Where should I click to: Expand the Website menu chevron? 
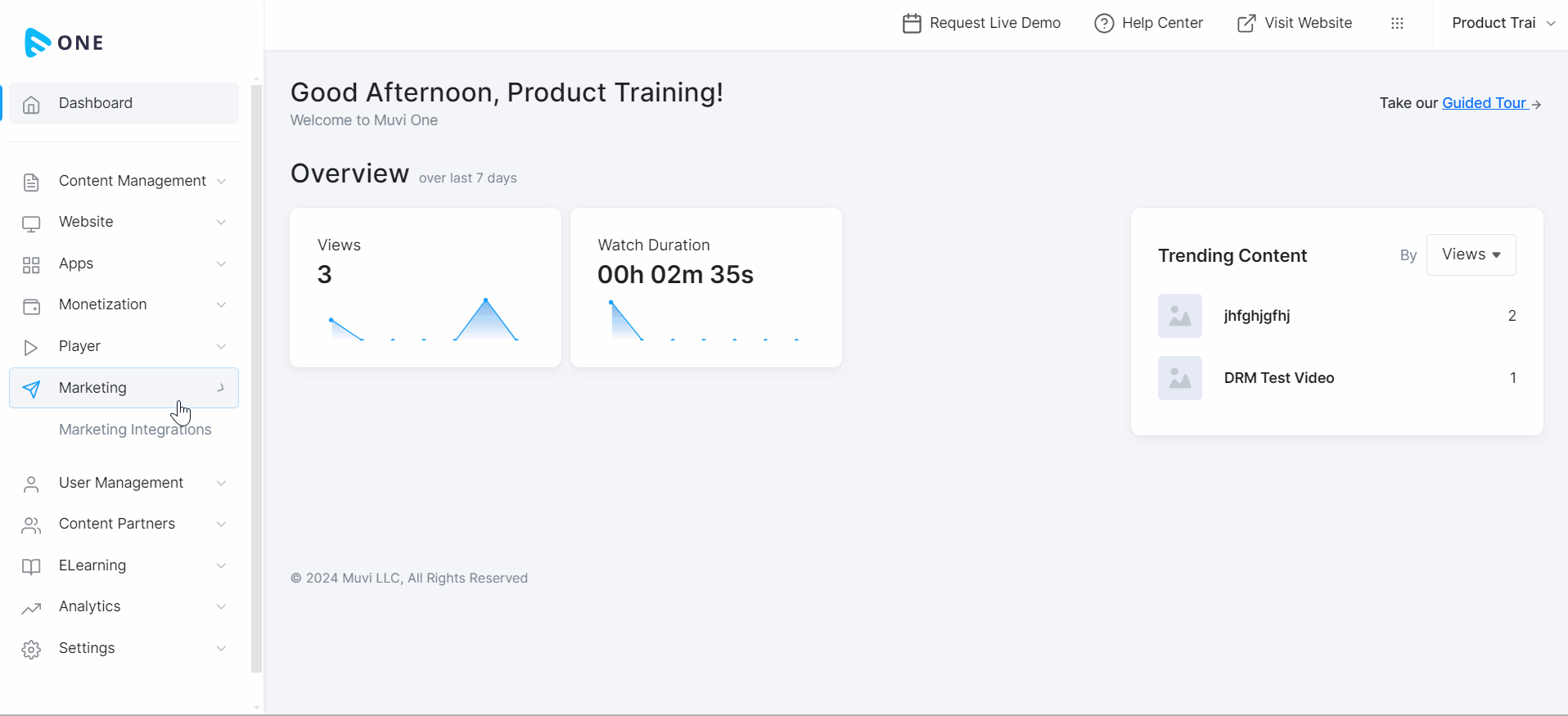click(x=221, y=223)
